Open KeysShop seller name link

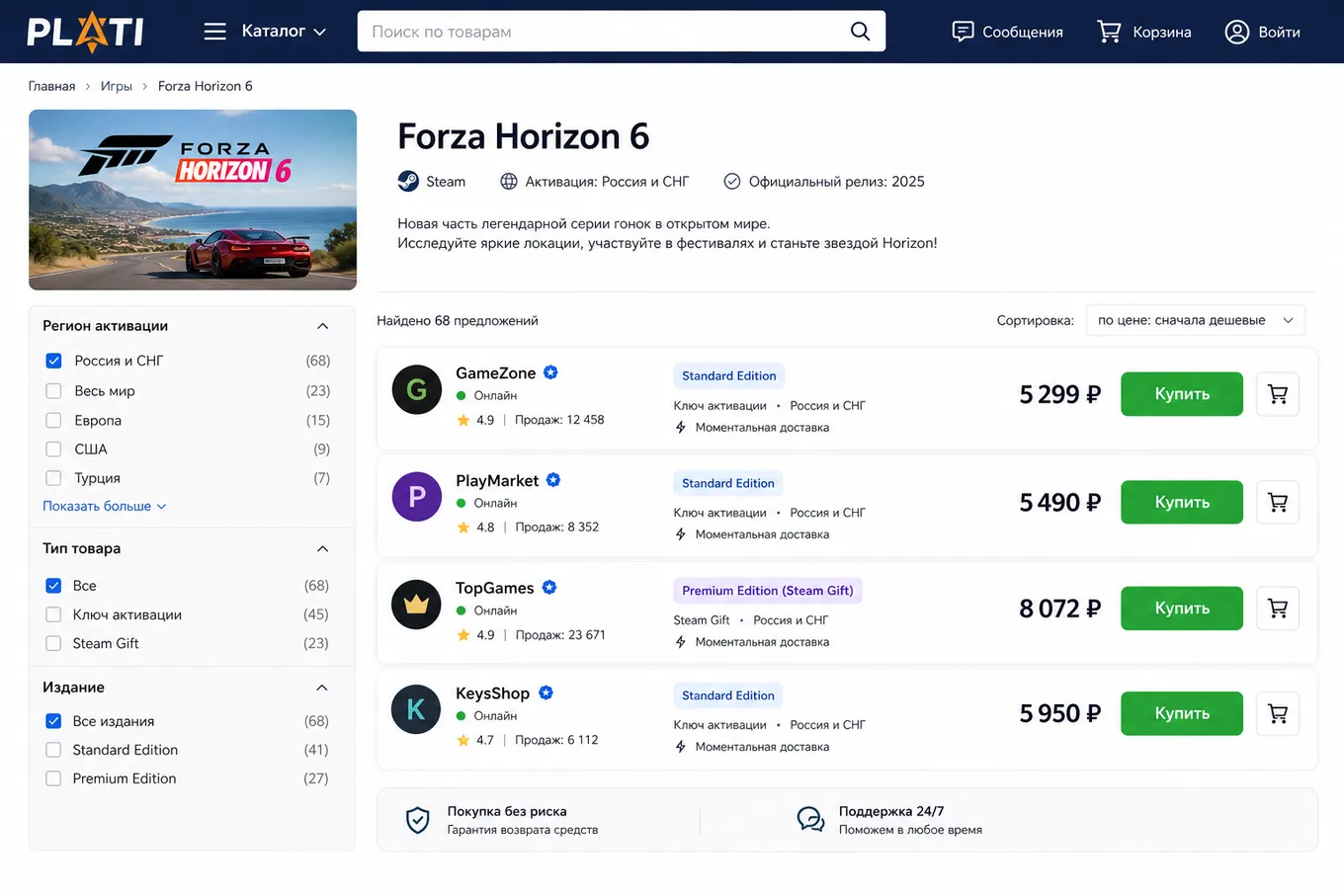(x=493, y=693)
